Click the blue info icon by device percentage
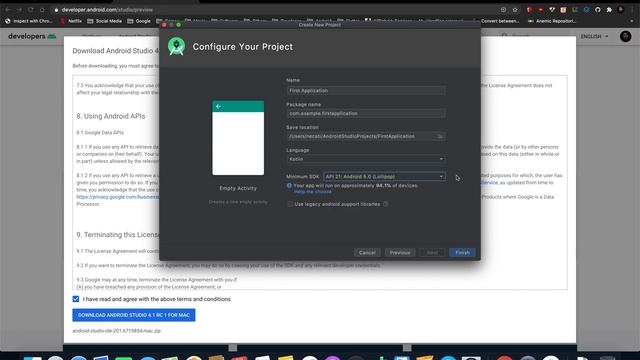Screen dimensions: 640x360 click(289, 186)
